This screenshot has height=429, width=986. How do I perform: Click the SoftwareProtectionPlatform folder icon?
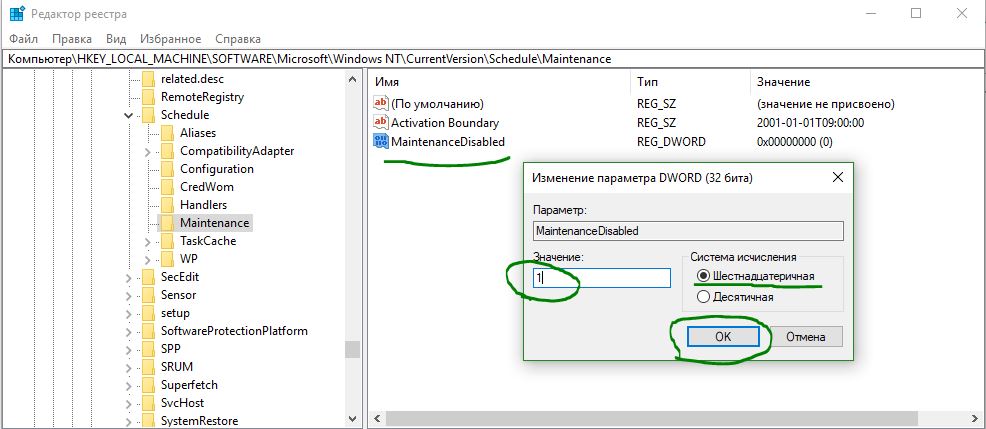148,330
